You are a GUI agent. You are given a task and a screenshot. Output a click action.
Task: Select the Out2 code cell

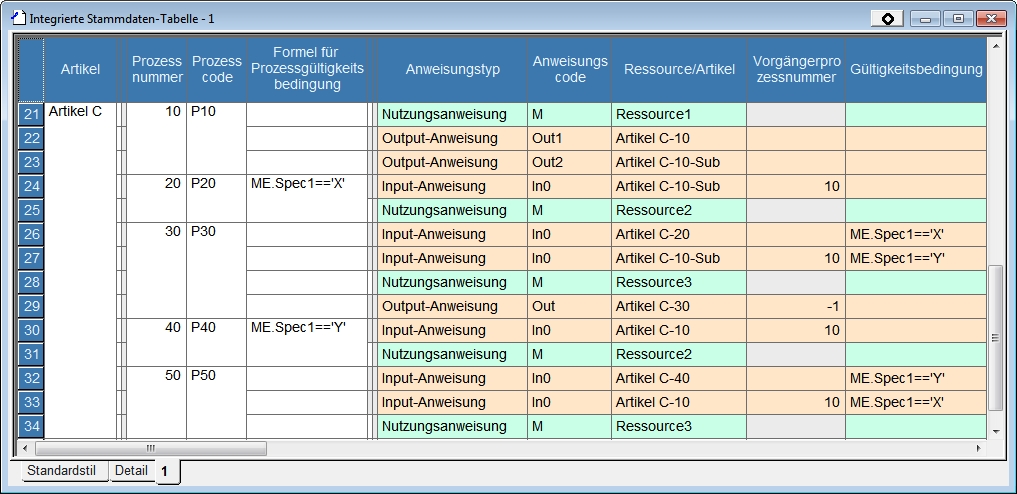pos(569,162)
